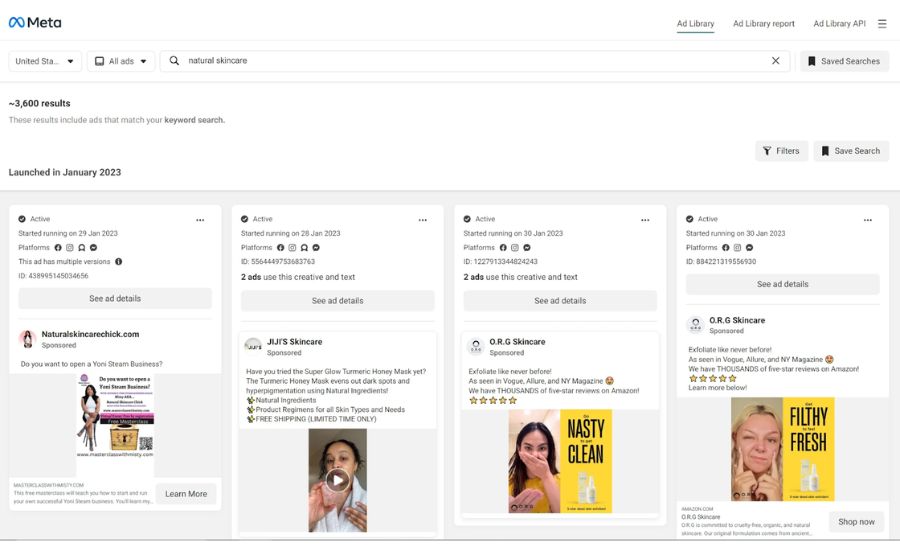Click Naturalskincarechick profile avatar
The width and height of the screenshot is (900, 551).
pos(28,339)
